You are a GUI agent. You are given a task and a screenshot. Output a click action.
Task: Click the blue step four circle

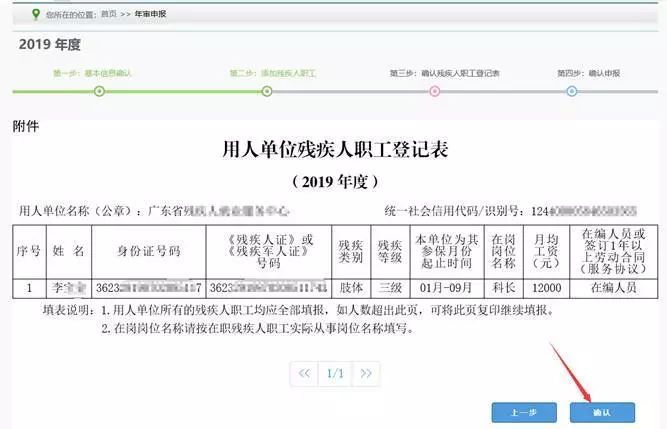tap(571, 91)
